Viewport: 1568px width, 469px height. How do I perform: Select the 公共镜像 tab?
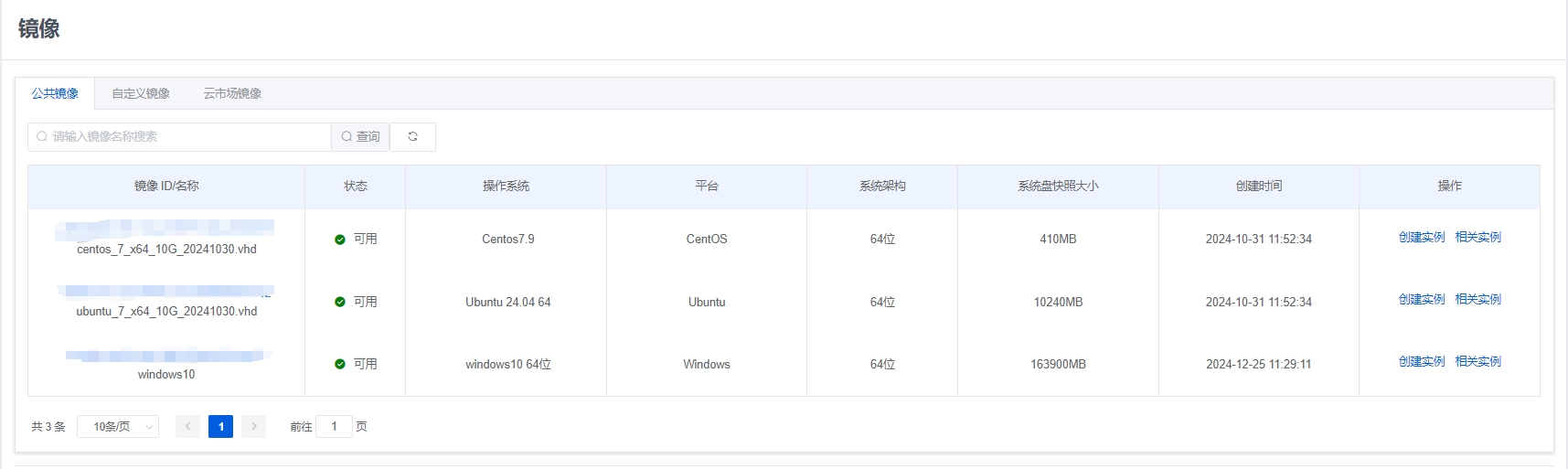[x=55, y=94]
